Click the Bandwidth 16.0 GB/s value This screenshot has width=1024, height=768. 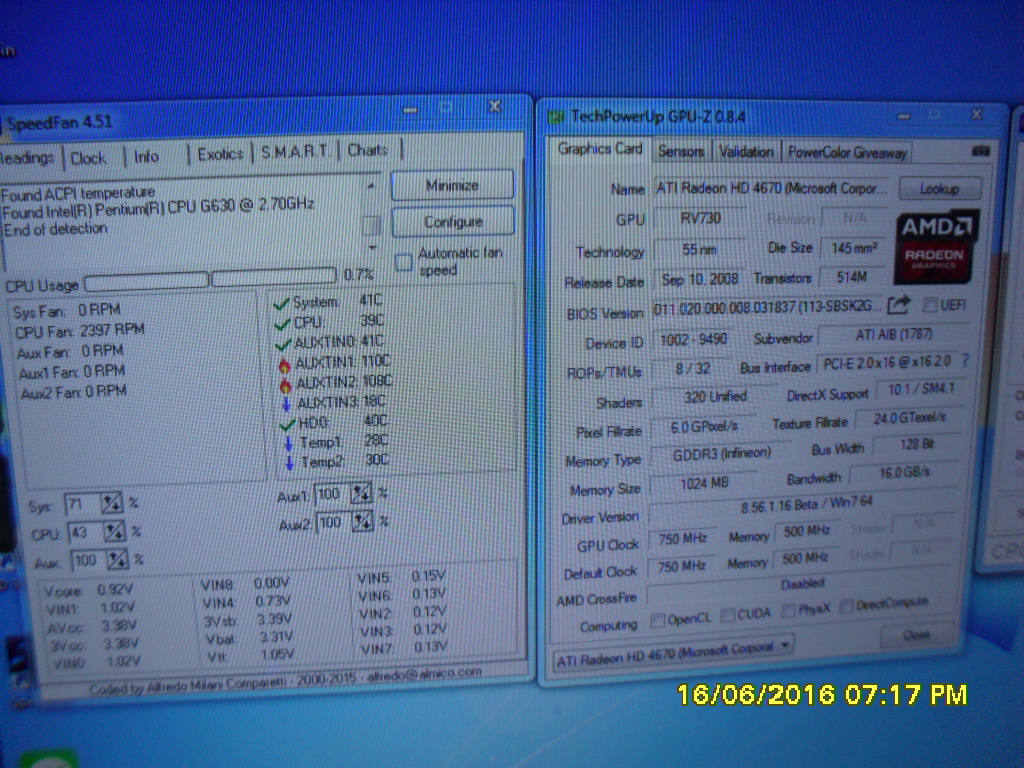[x=904, y=473]
